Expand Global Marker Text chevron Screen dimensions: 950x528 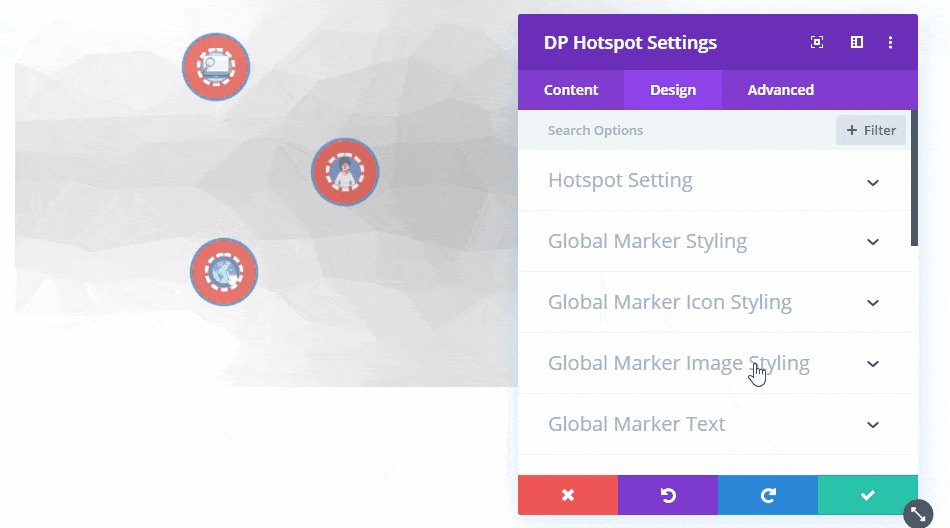(872, 425)
